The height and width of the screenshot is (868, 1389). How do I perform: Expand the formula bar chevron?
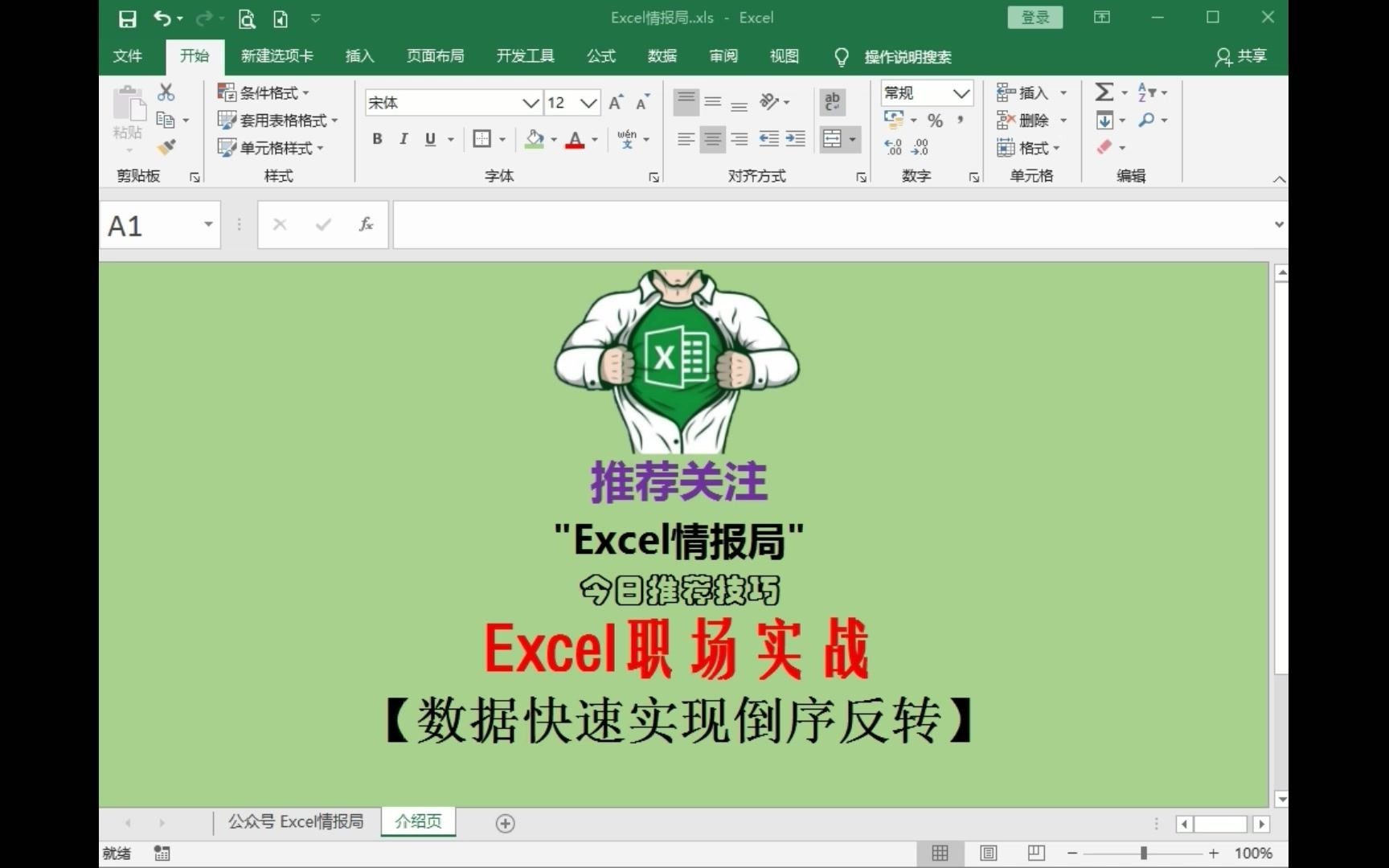click(x=1279, y=224)
